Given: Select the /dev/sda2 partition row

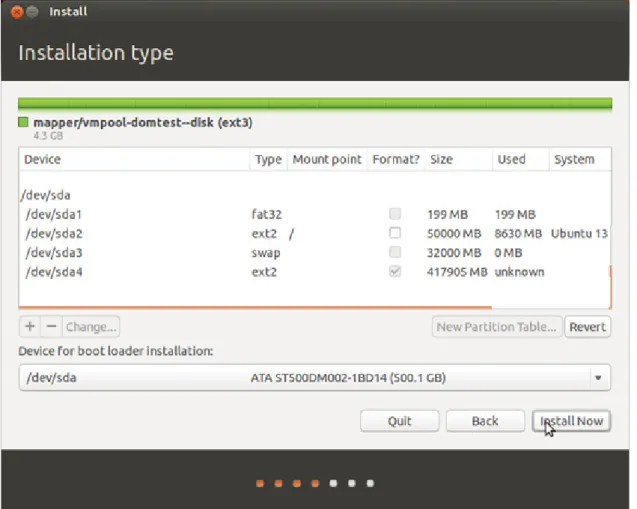Looking at the screenshot, I should click(314, 233).
